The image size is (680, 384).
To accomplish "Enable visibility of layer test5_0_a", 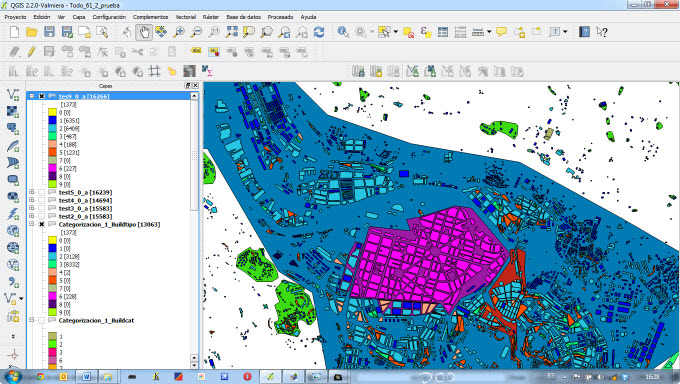I will pos(42,192).
